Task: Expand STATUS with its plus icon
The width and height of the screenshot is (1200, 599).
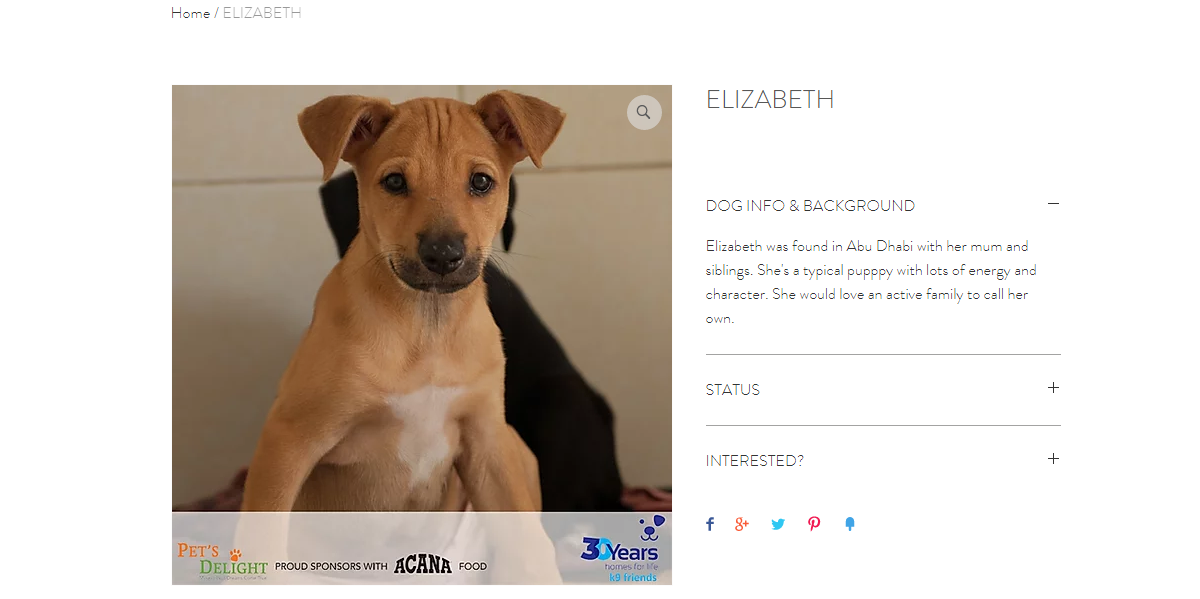Action: click(x=1053, y=388)
